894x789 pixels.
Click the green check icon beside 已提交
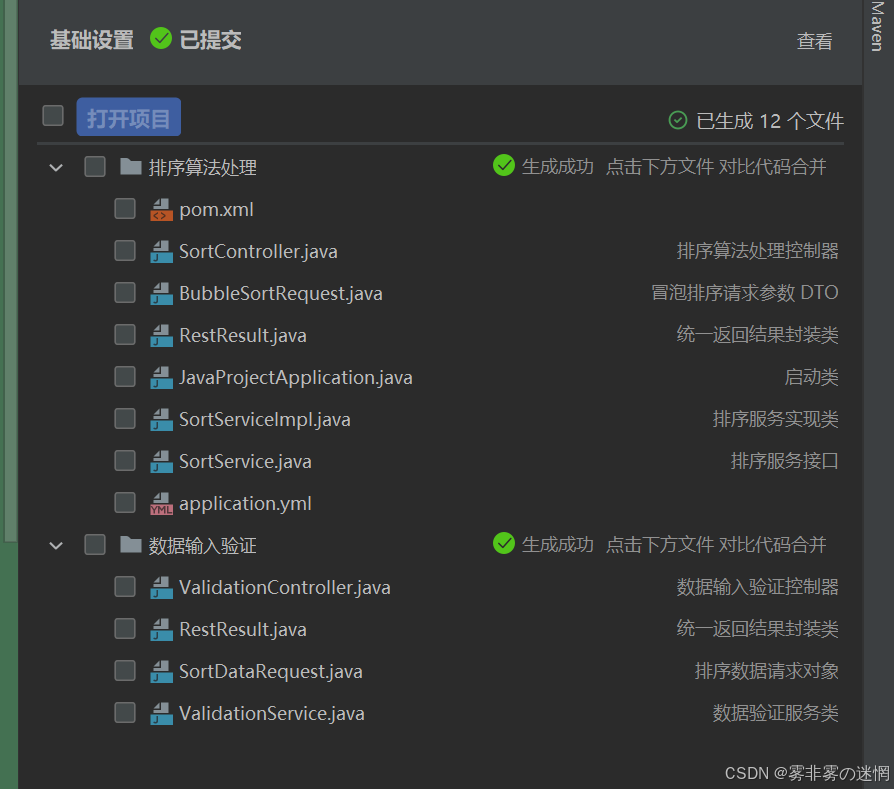[161, 38]
